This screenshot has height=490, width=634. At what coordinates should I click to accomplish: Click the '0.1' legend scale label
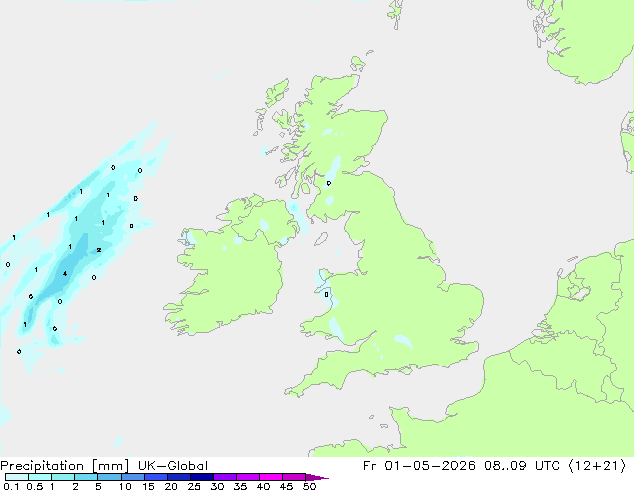11,486
